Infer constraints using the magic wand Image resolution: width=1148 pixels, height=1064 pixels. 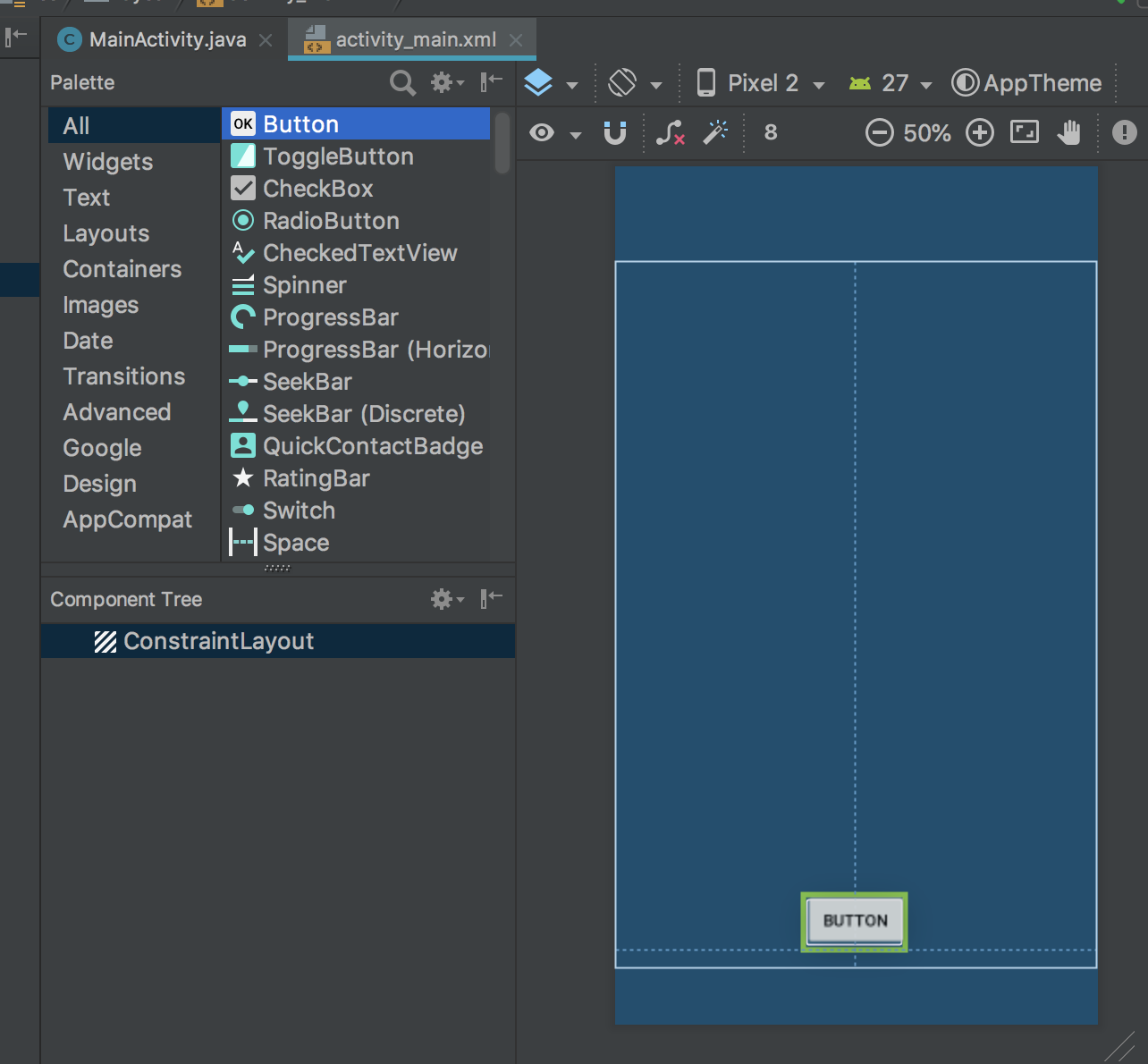(x=715, y=132)
